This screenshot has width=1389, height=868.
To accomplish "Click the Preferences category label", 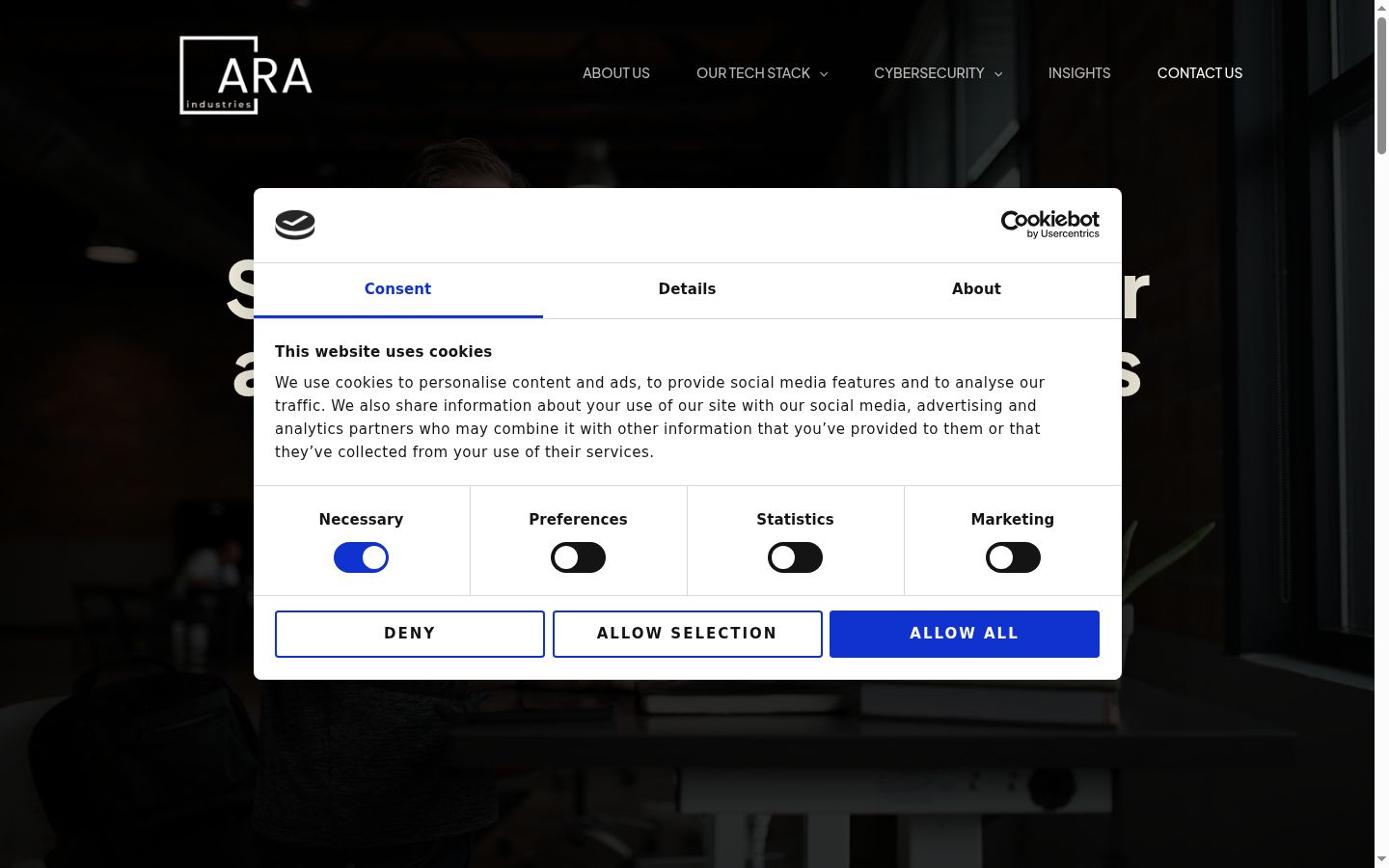I will click(578, 519).
